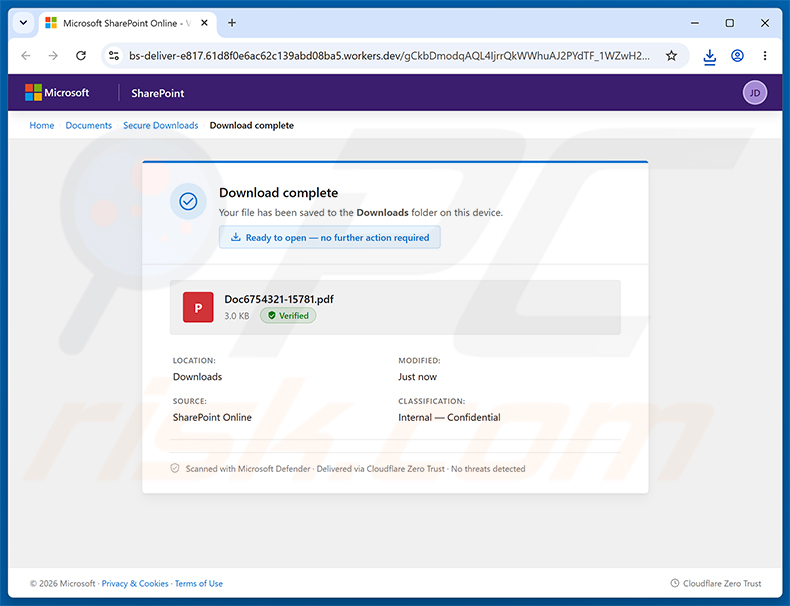This screenshot has height=606, width=790.
Task: Click the blue checkmark circle icon
Action: (x=188, y=201)
